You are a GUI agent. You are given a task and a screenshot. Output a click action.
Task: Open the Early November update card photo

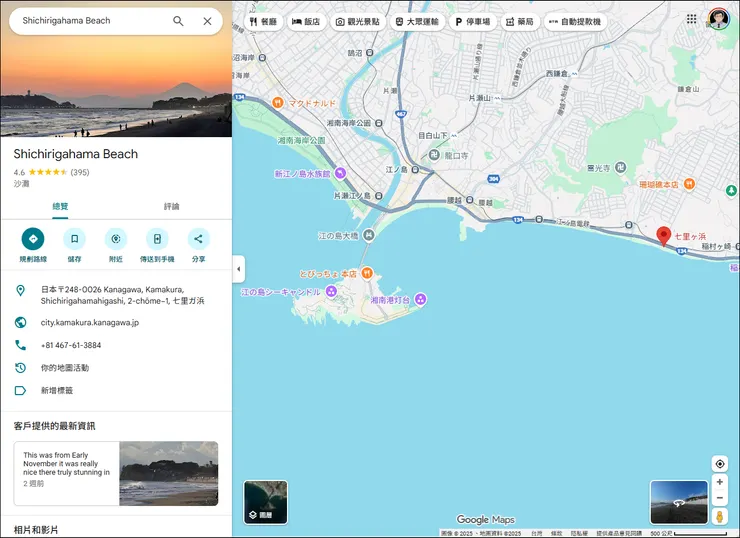pos(168,473)
